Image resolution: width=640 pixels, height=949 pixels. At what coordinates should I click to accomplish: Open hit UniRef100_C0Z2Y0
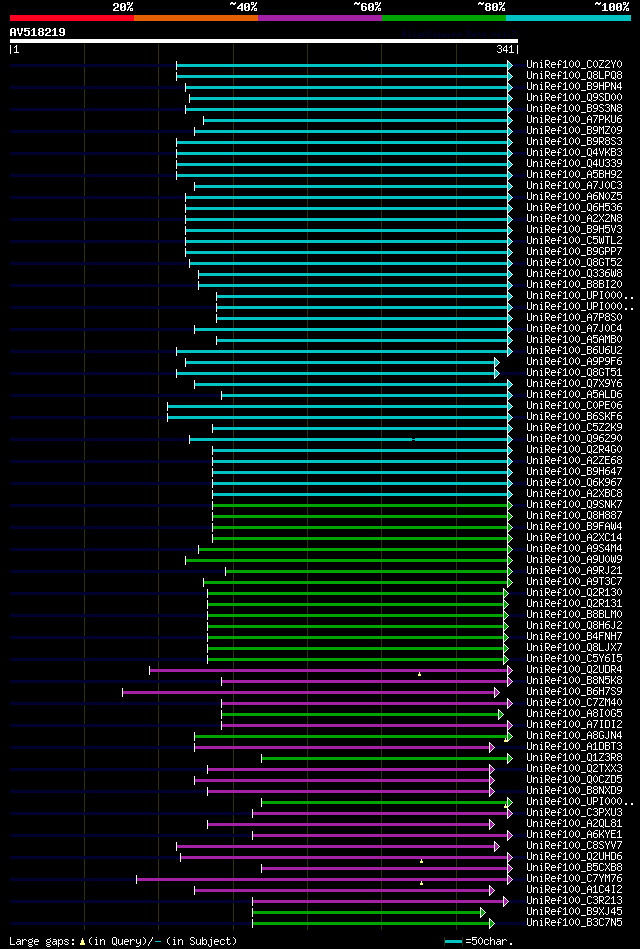pos(574,64)
